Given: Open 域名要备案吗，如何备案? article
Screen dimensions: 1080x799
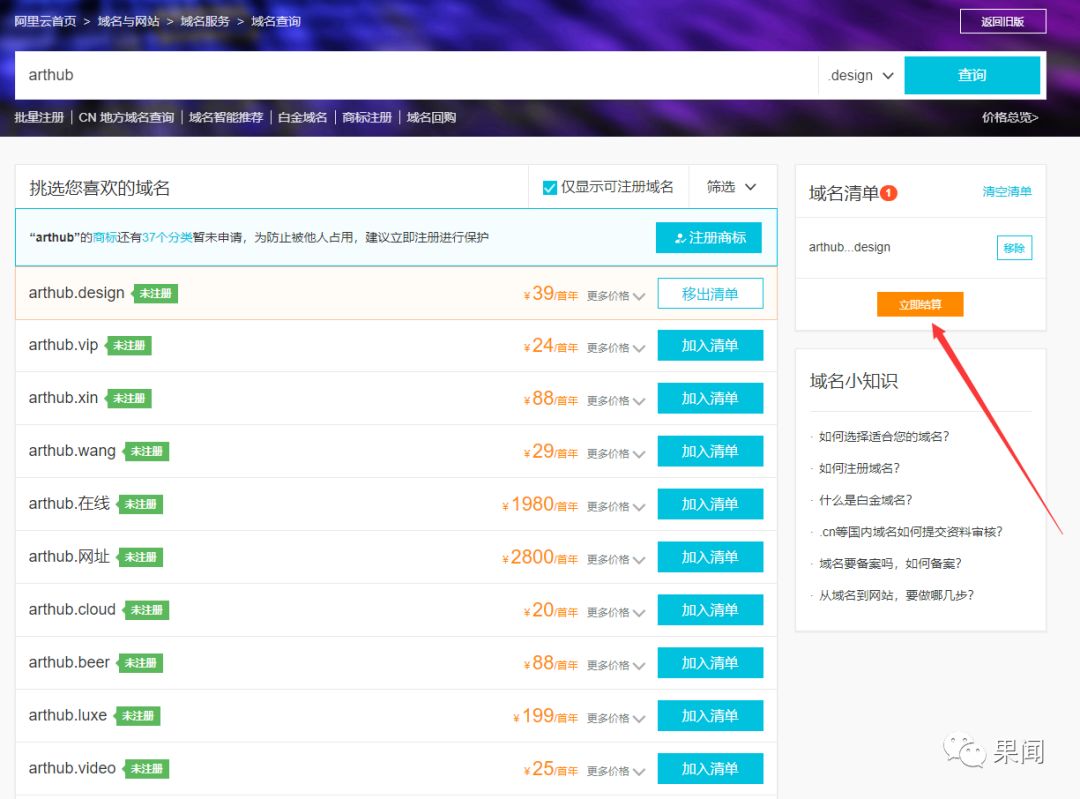Looking at the screenshot, I should [890, 563].
